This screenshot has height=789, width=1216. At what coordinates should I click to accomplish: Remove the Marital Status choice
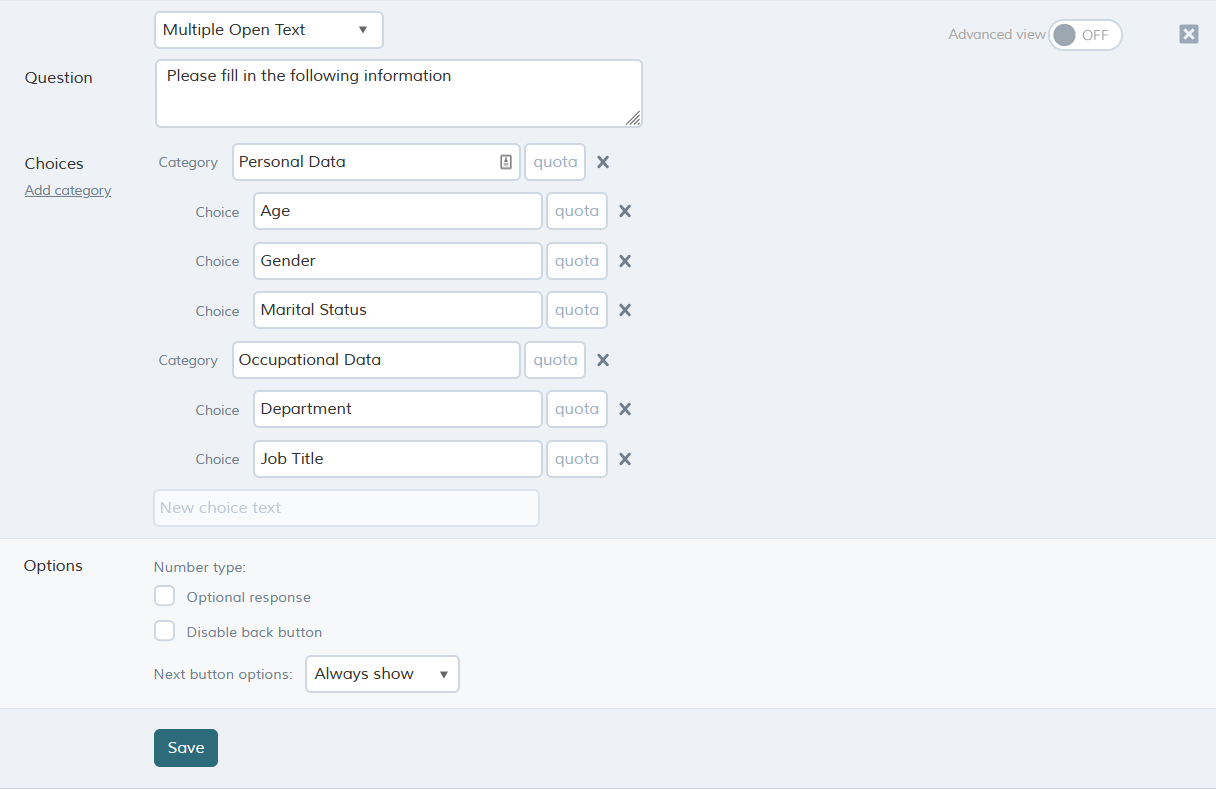(x=625, y=310)
